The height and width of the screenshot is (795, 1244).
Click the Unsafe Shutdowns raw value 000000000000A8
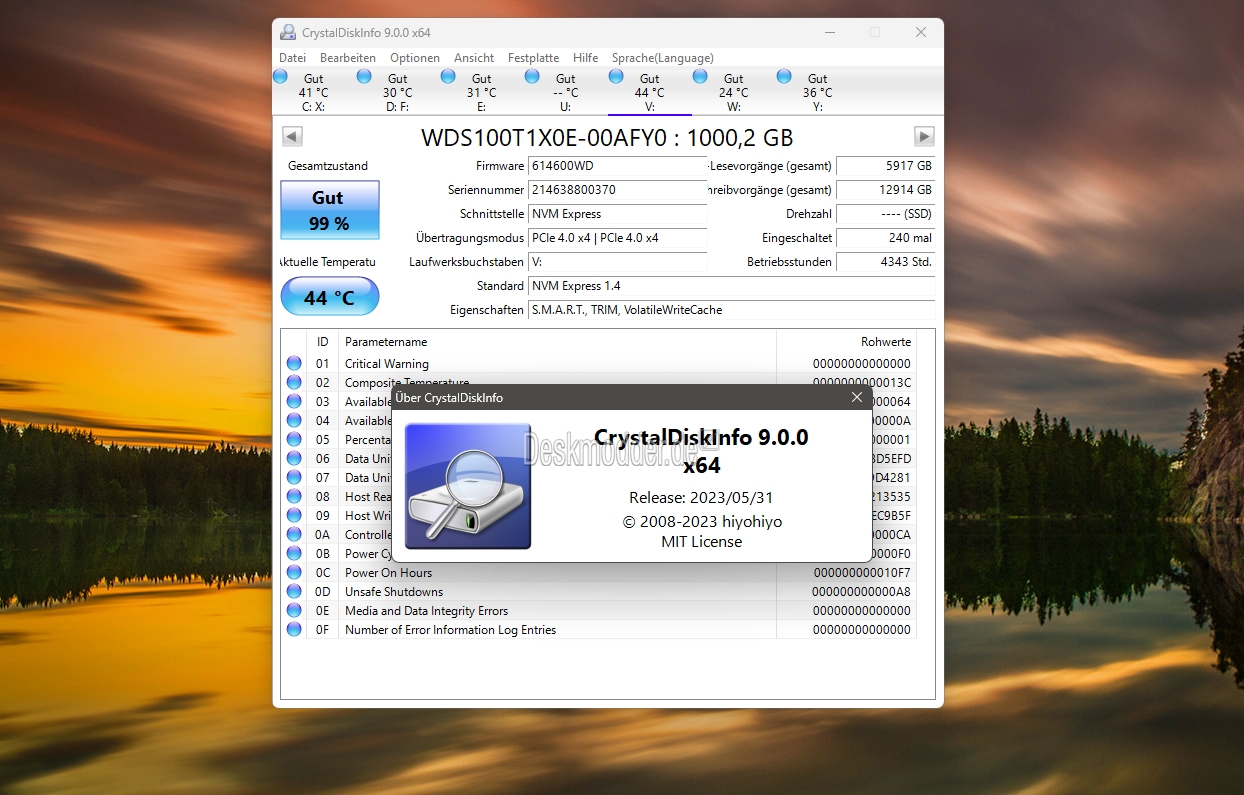[x=862, y=592]
